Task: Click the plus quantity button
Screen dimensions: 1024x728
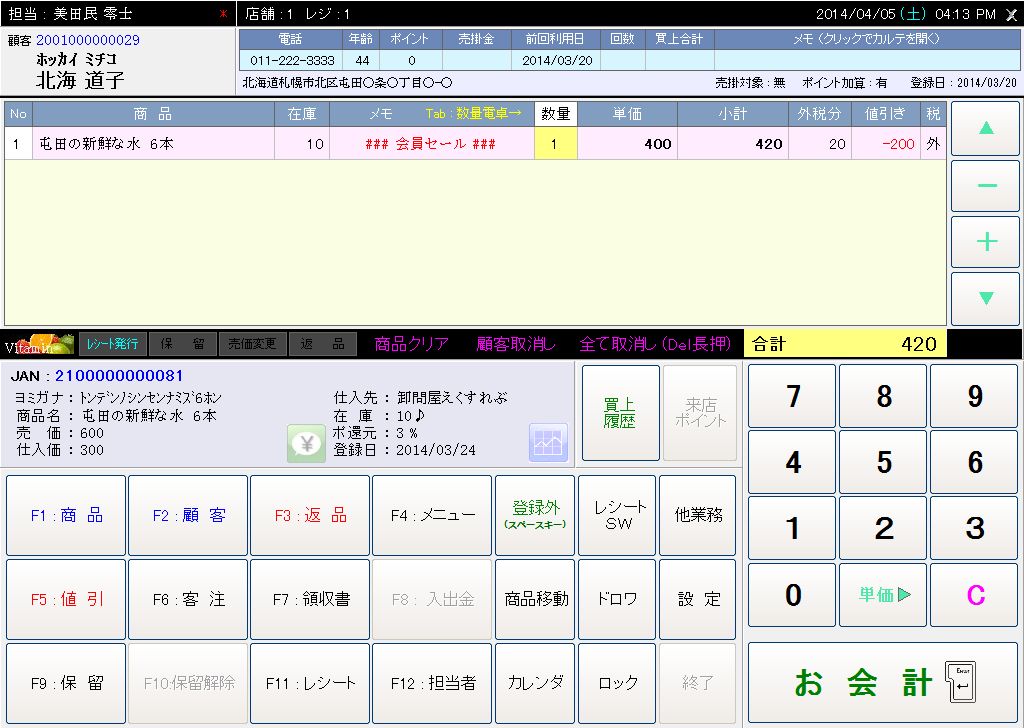Action: point(985,241)
